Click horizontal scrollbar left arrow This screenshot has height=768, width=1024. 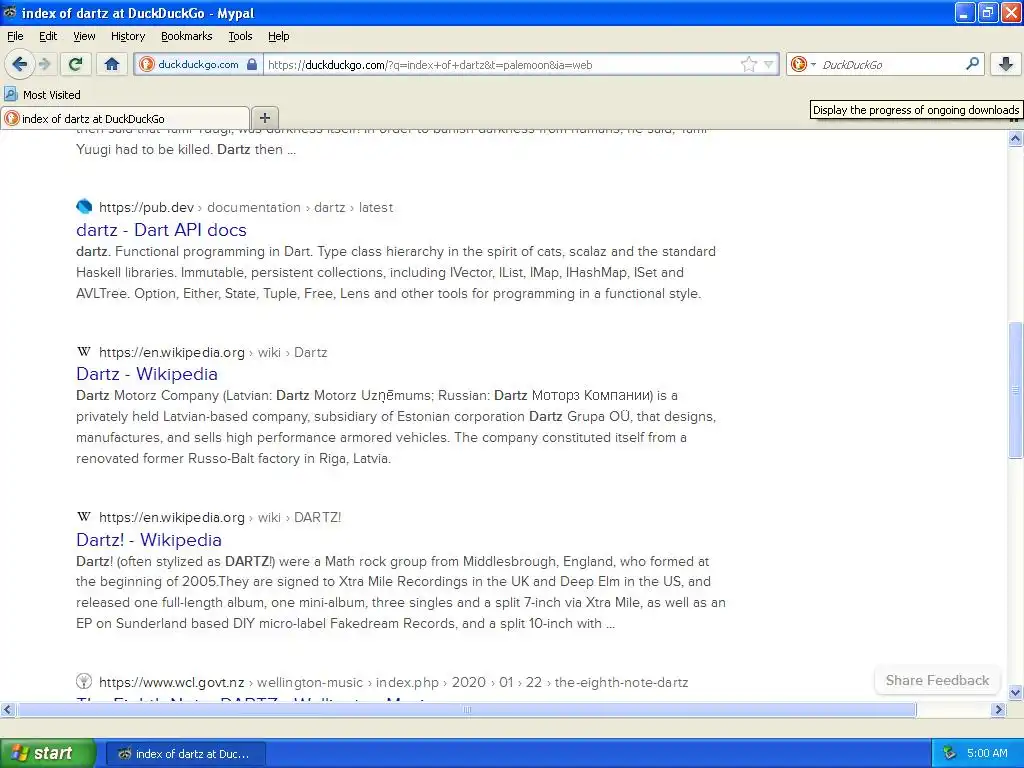click(7, 709)
